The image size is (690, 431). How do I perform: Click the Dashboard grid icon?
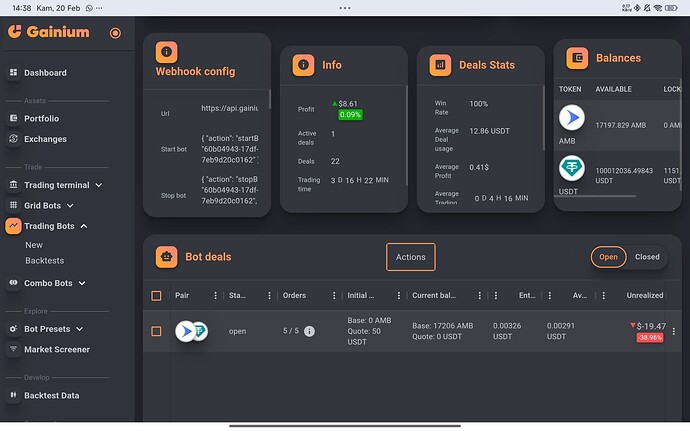pyautogui.click(x=14, y=72)
